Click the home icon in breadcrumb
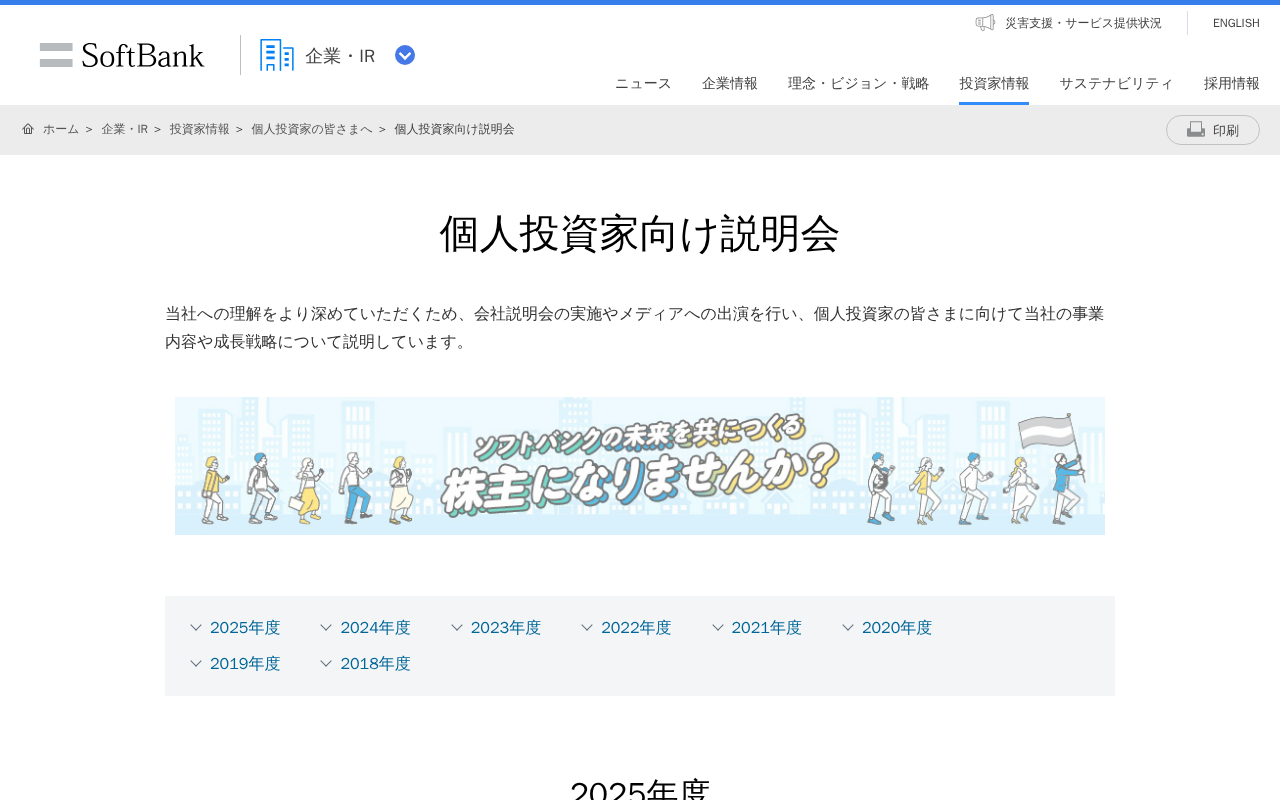 click(28, 129)
